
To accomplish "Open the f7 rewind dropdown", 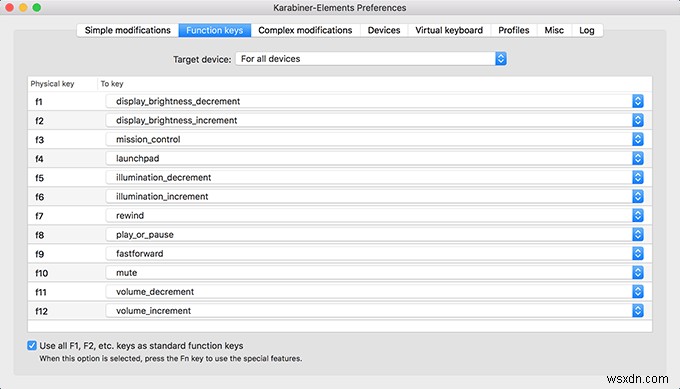I will pos(375,216).
